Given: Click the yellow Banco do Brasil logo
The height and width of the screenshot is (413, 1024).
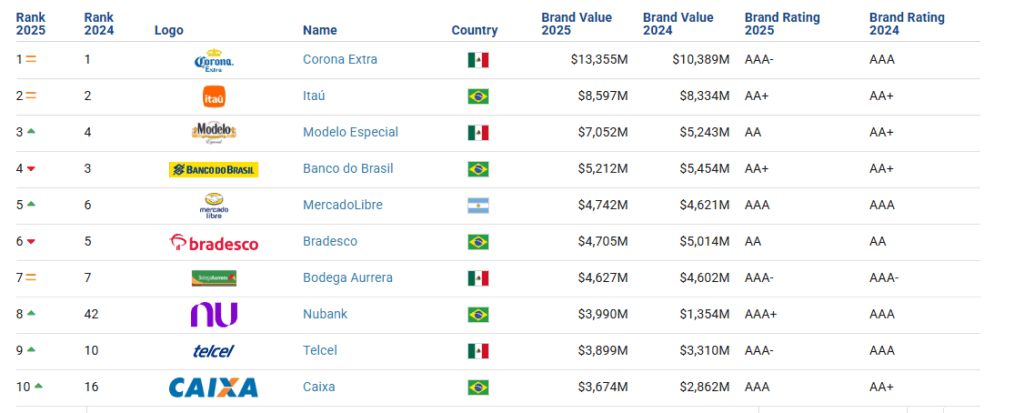Looking at the screenshot, I should coord(213,169).
